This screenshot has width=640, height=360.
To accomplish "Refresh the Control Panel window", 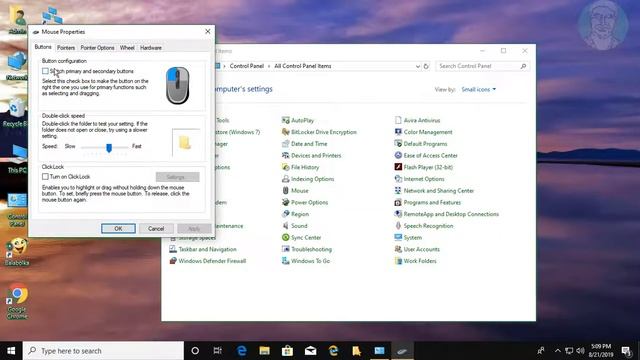I will 426,66.
